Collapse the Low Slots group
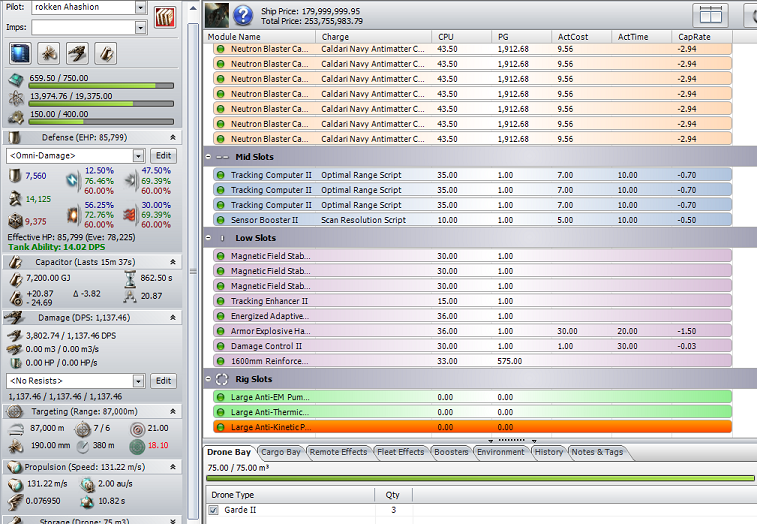Screen dimensions: 757x524 click(208, 238)
